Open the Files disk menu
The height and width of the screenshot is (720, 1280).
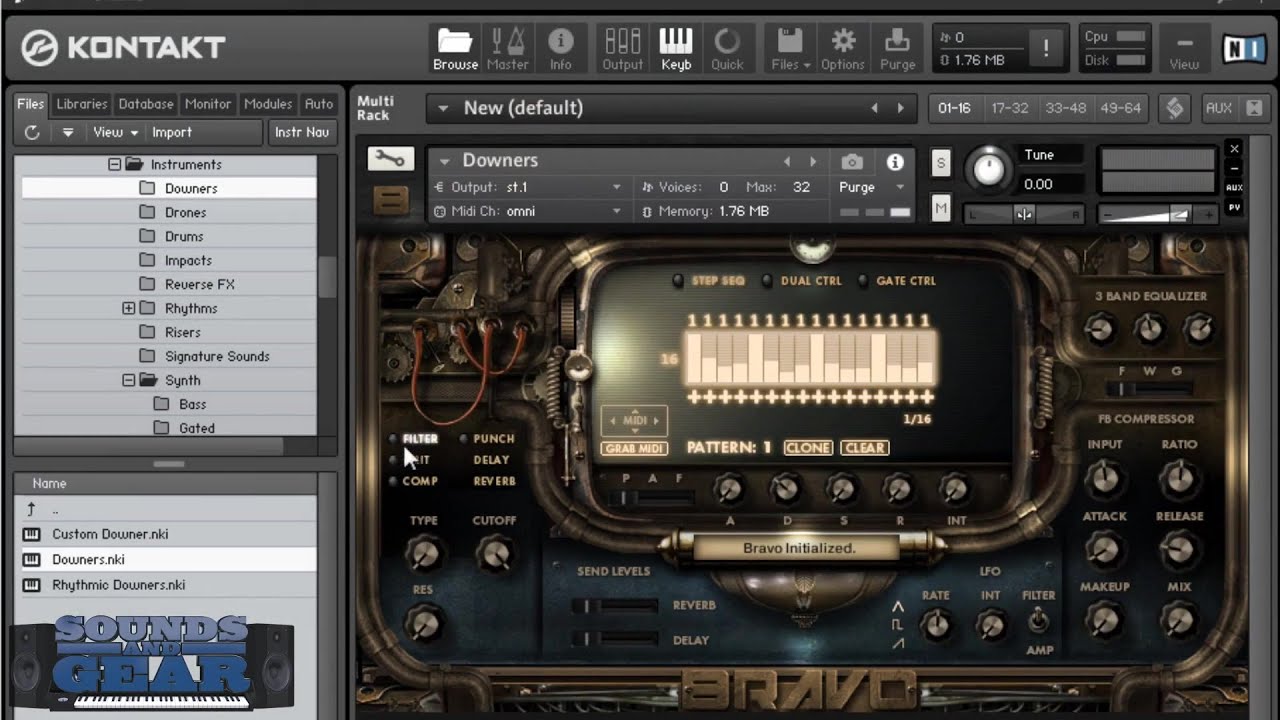[790, 48]
